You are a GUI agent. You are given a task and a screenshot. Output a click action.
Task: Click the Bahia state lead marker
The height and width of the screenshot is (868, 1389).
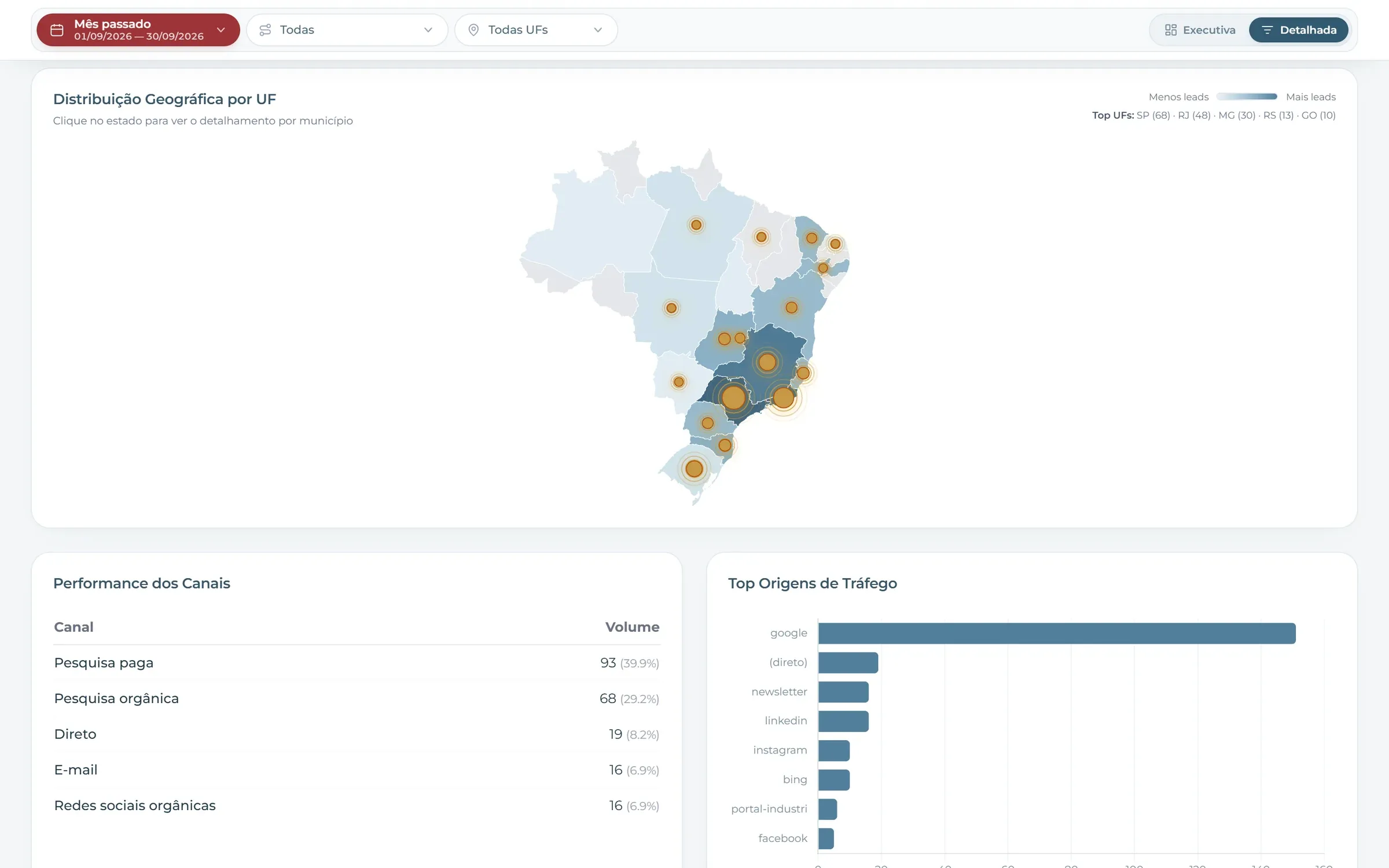click(x=792, y=307)
